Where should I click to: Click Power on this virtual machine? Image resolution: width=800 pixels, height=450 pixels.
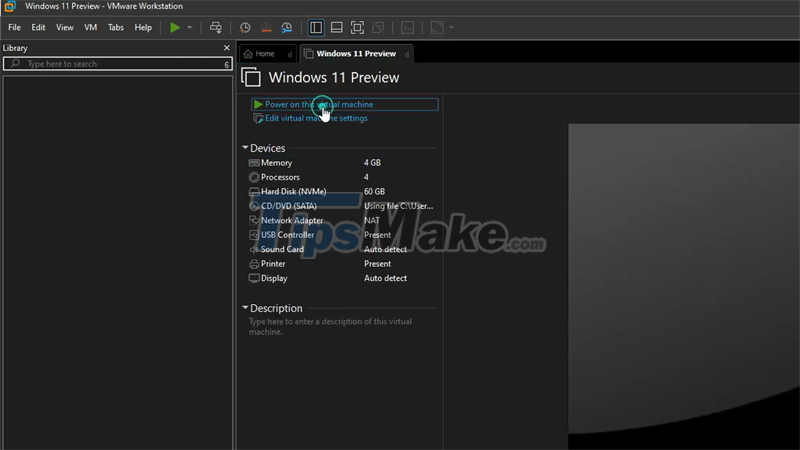(x=344, y=104)
